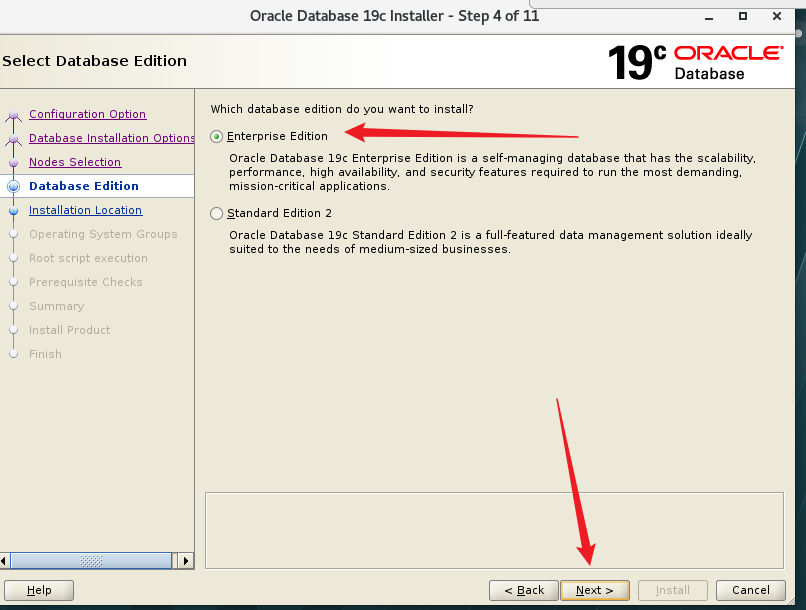Screen dimensions: 806x610
Task: Click 'Prerequisite Checks' step text
Action: 85,282
